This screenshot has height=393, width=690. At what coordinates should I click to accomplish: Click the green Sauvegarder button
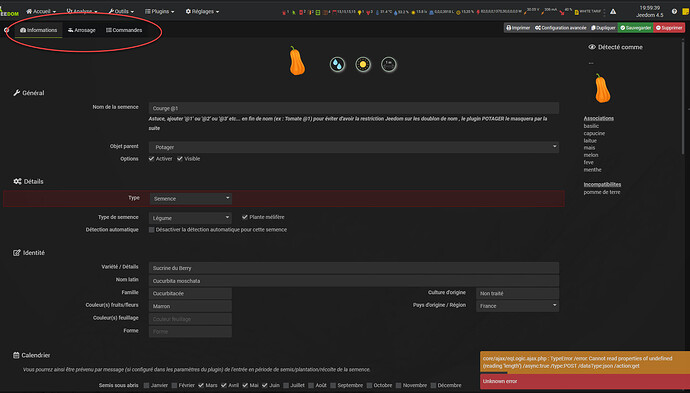(x=635, y=28)
